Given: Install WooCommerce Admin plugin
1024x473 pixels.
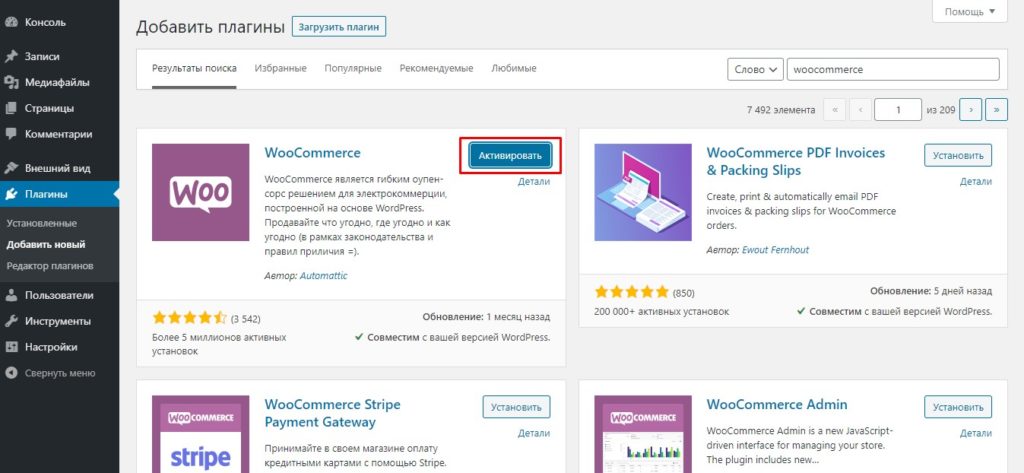Looking at the screenshot, I should (x=958, y=407).
